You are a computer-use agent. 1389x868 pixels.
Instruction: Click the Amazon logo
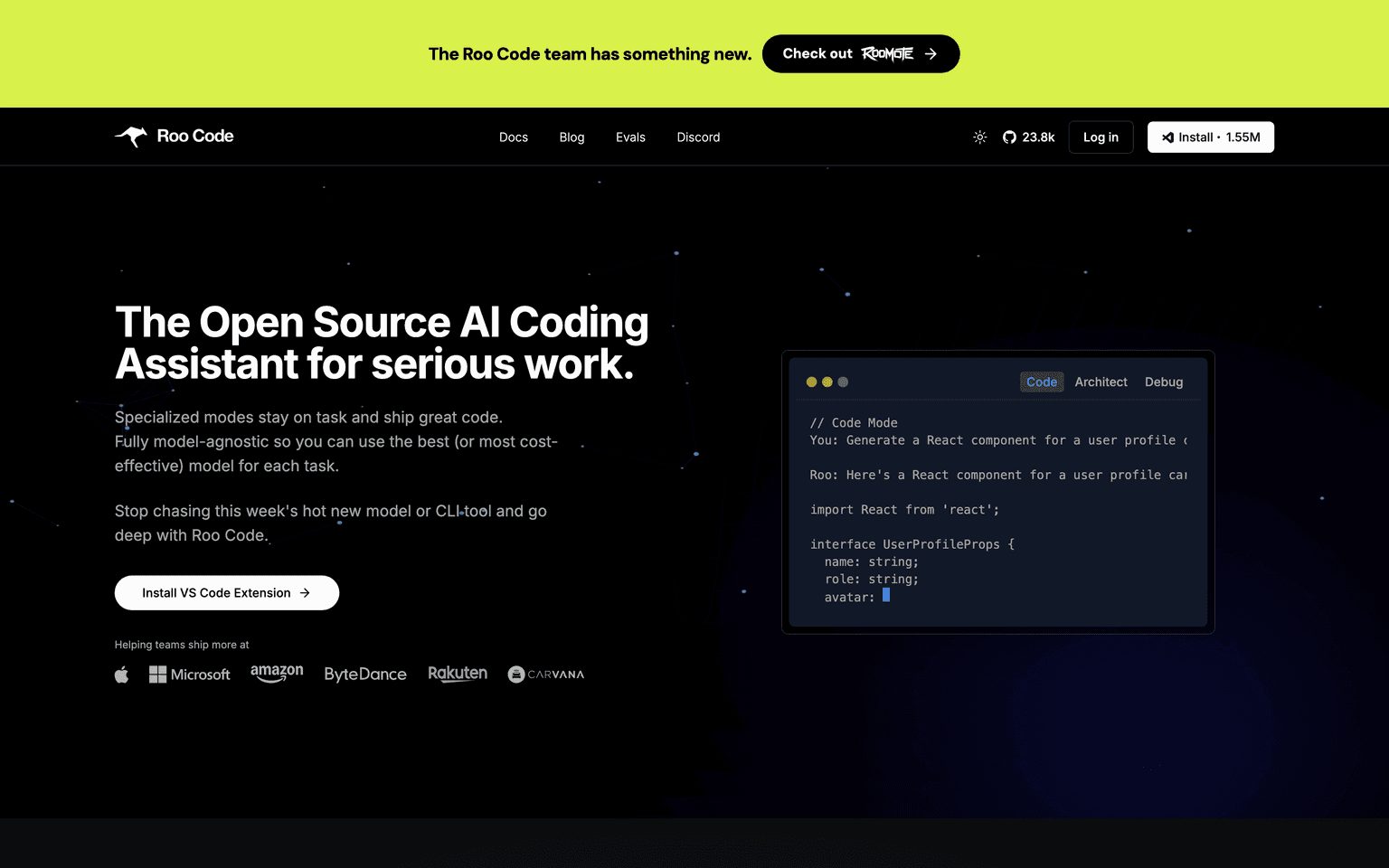click(x=277, y=674)
